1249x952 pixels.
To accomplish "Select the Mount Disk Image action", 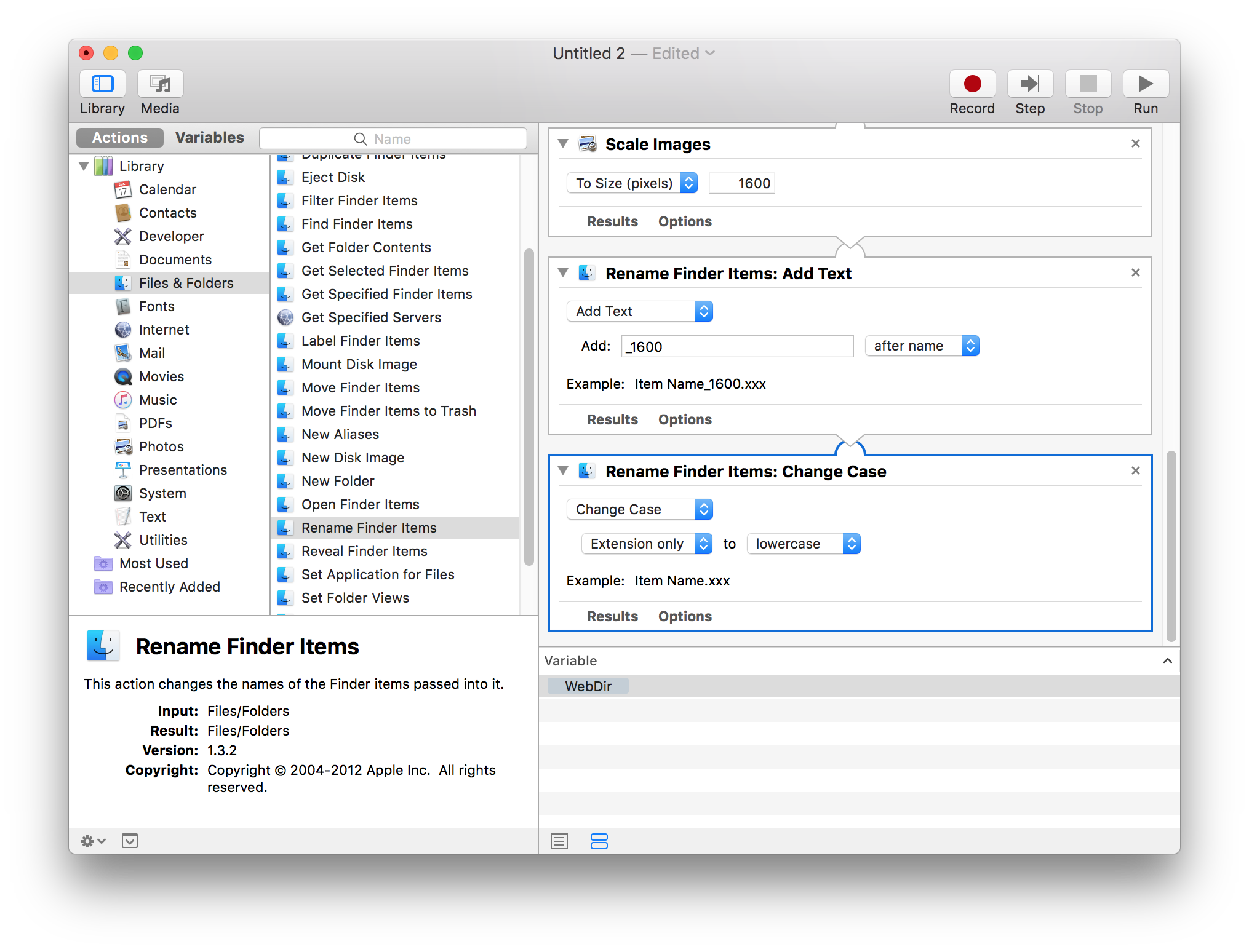I will (x=394, y=364).
